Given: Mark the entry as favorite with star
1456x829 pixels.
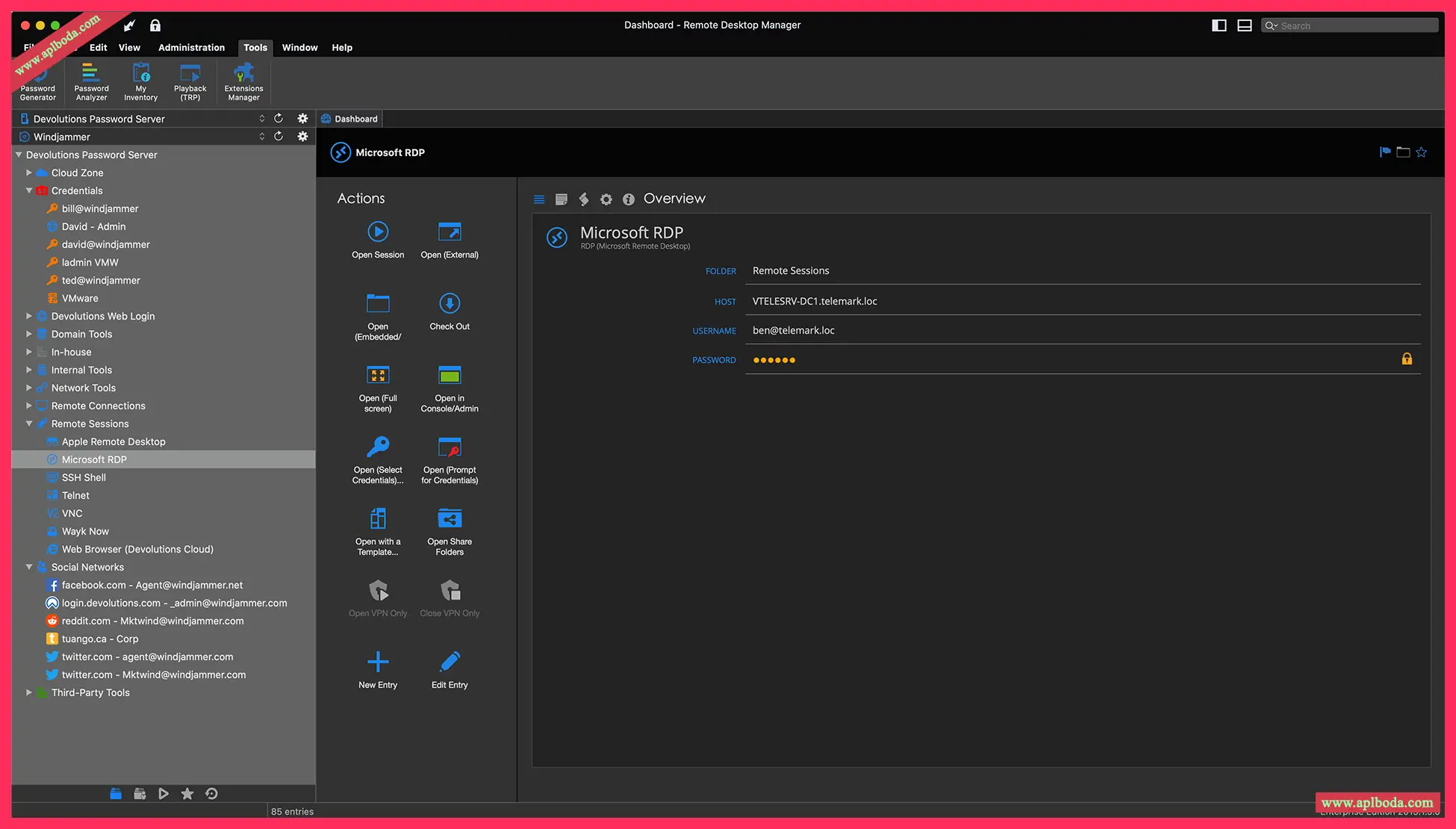Looking at the screenshot, I should click(x=1422, y=152).
